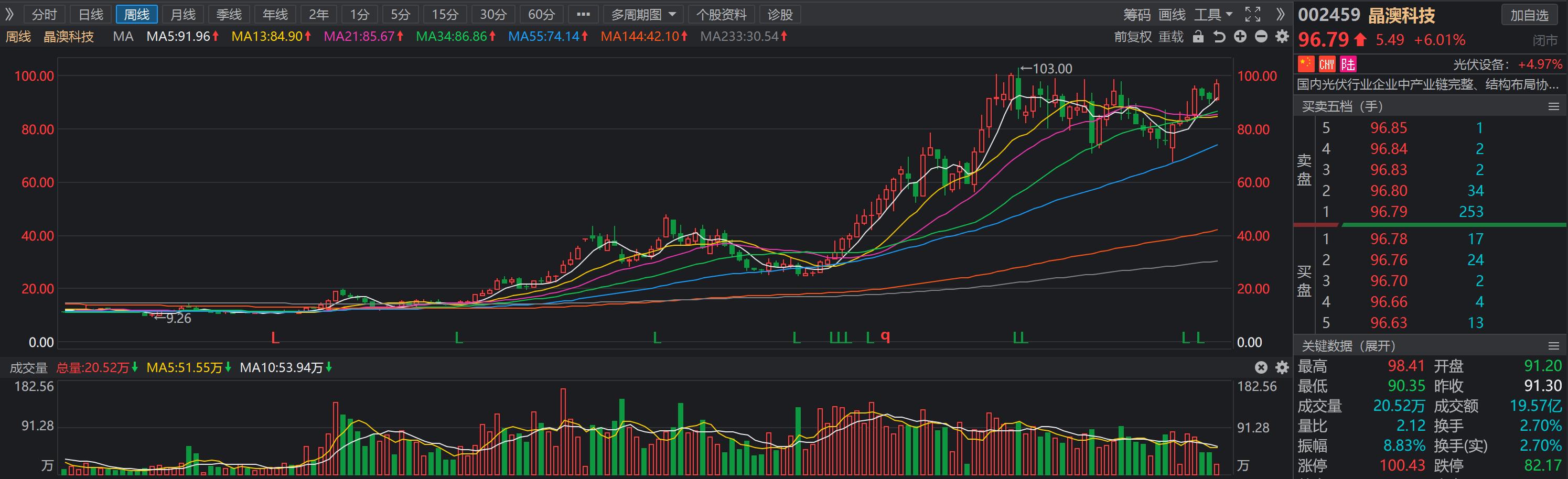1568x479 pixels.
Task: Click 加自选 to add to watchlist
Action: coord(1529,16)
